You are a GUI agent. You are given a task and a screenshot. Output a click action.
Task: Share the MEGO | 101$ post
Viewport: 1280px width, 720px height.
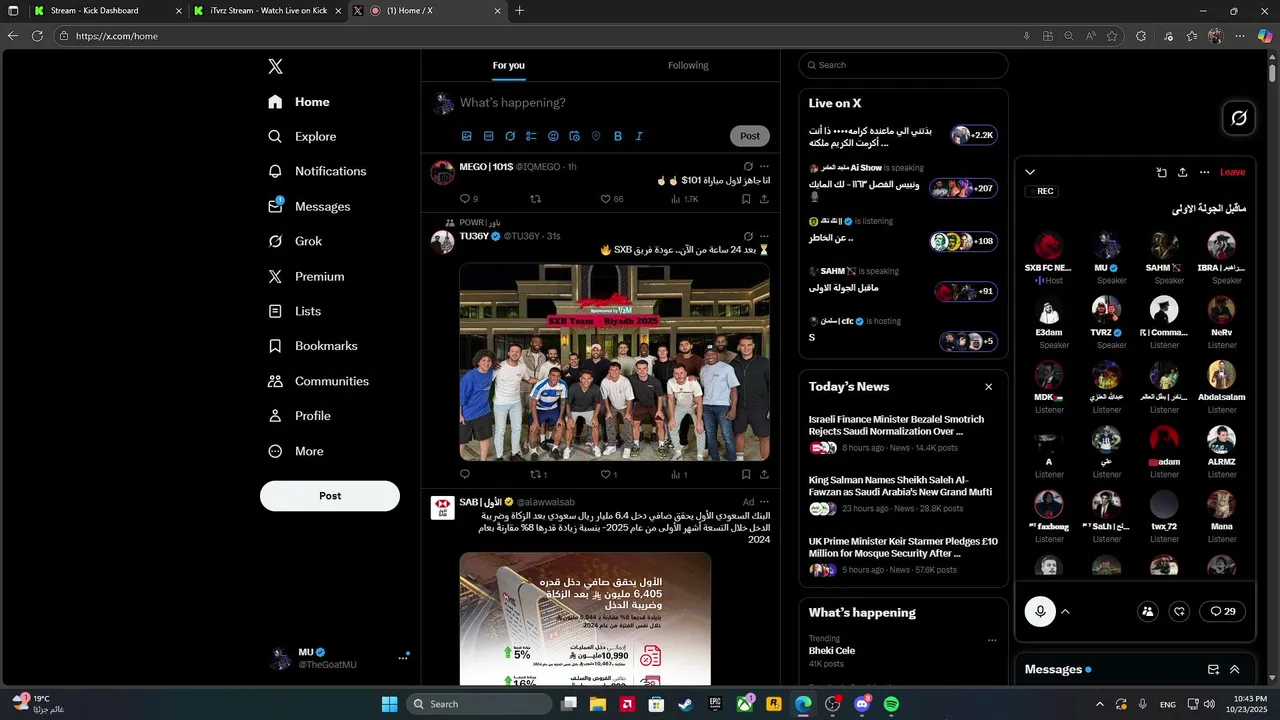coord(765,199)
